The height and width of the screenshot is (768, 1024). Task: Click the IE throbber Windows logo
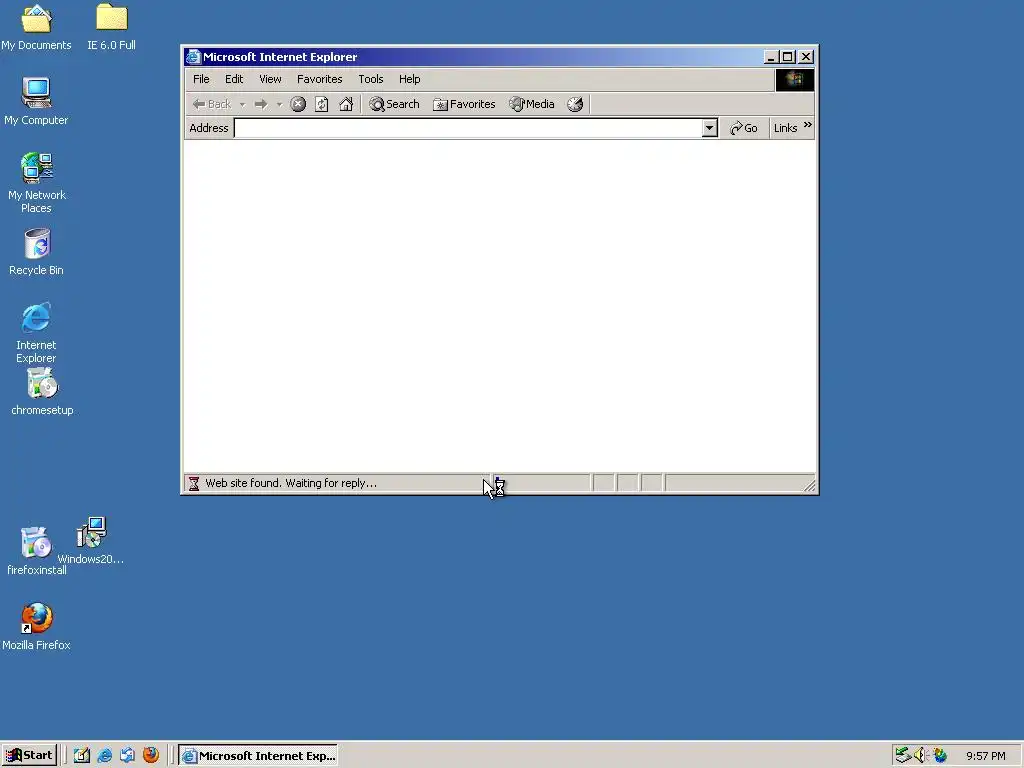(x=794, y=80)
